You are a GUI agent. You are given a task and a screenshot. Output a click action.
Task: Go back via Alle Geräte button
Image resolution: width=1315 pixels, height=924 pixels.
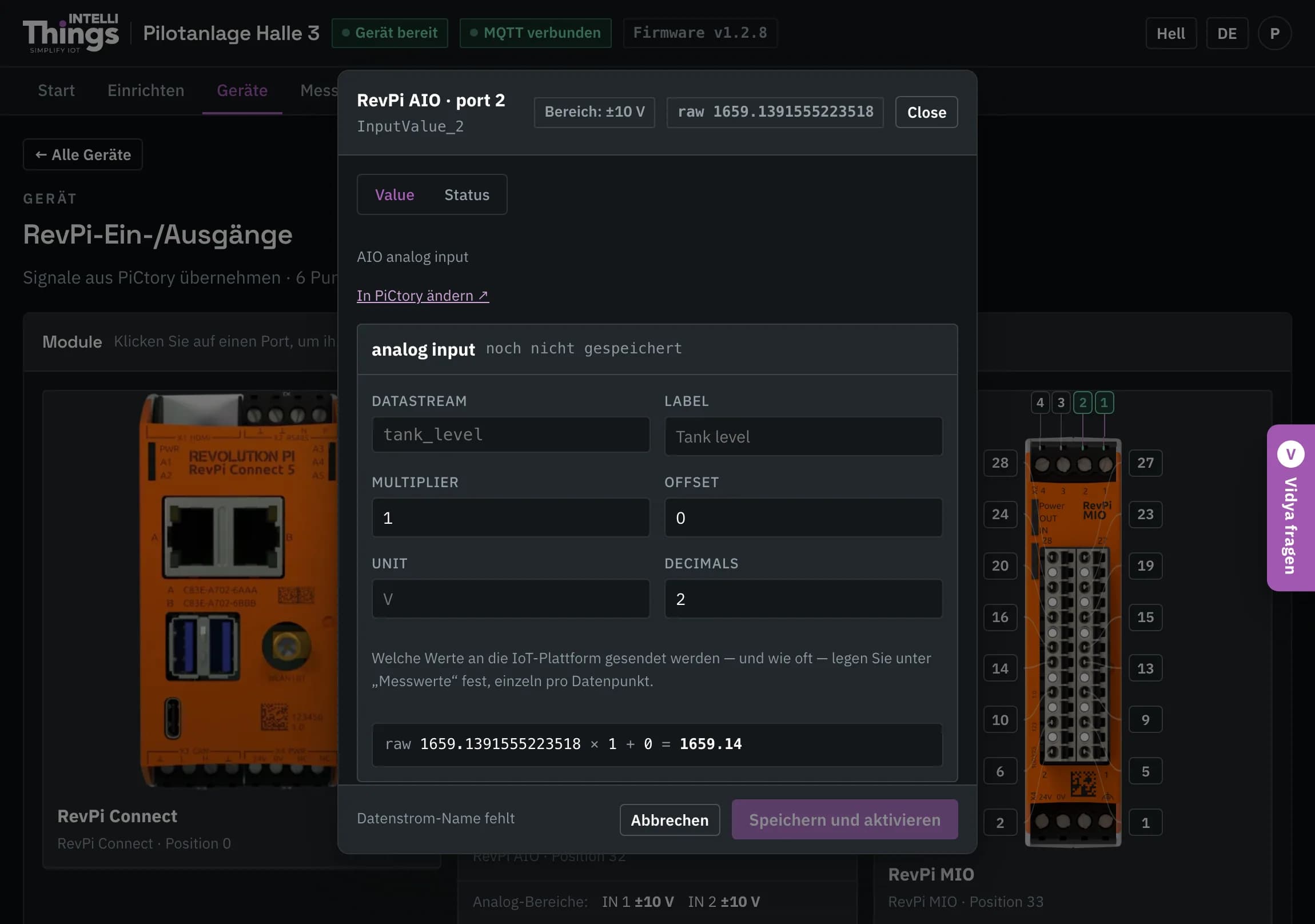[83, 155]
